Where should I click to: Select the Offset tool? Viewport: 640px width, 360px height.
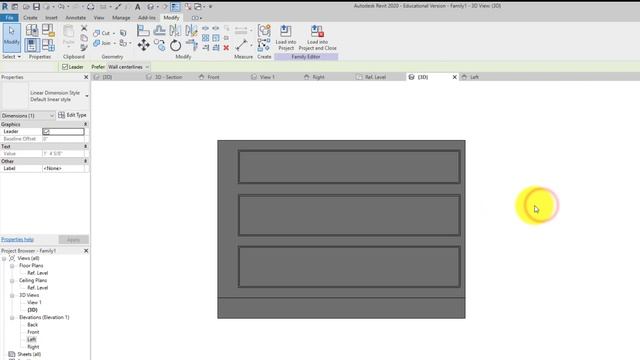[x=159, y=30]
